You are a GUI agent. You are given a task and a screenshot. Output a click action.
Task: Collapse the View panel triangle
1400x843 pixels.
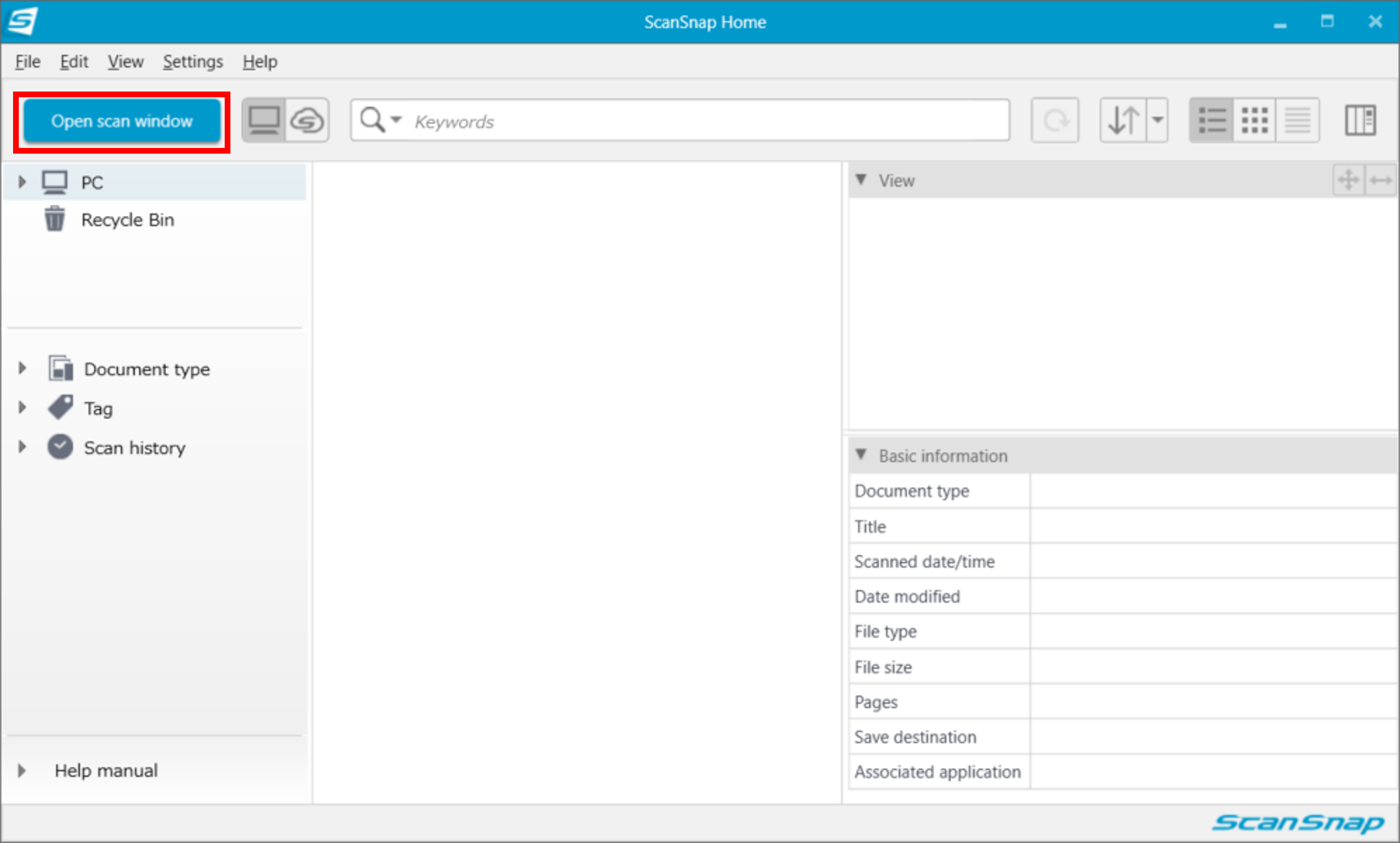tap(861, 180)
